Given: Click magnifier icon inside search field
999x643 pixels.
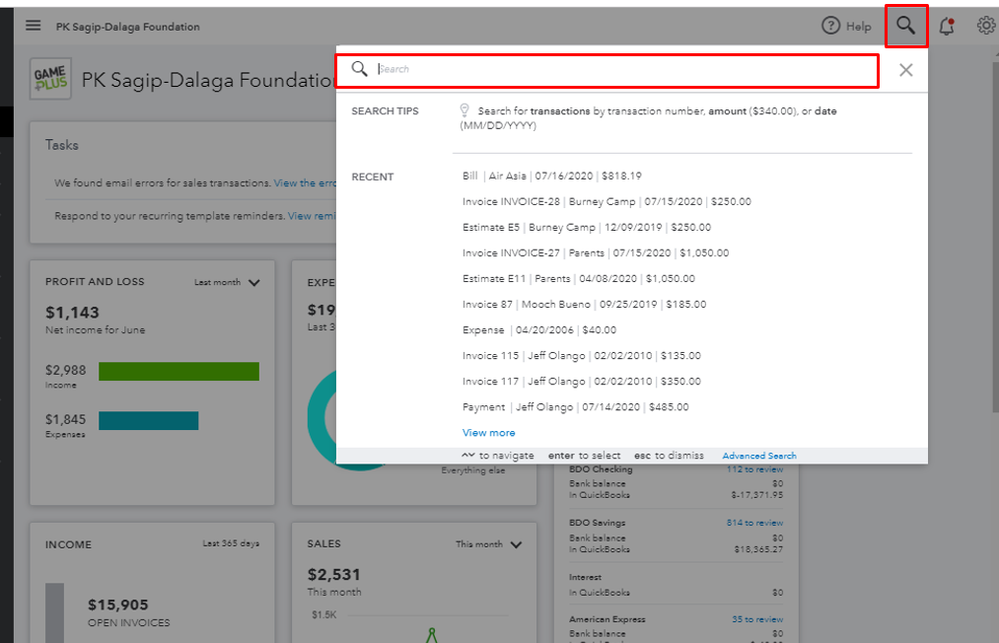Looking at the screenshot, I should point(359,69).
